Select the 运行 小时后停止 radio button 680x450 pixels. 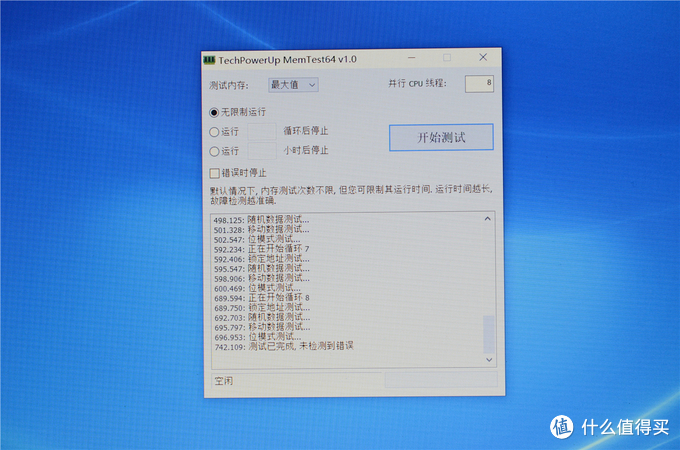pyautogui.click(x=214, y=151)
